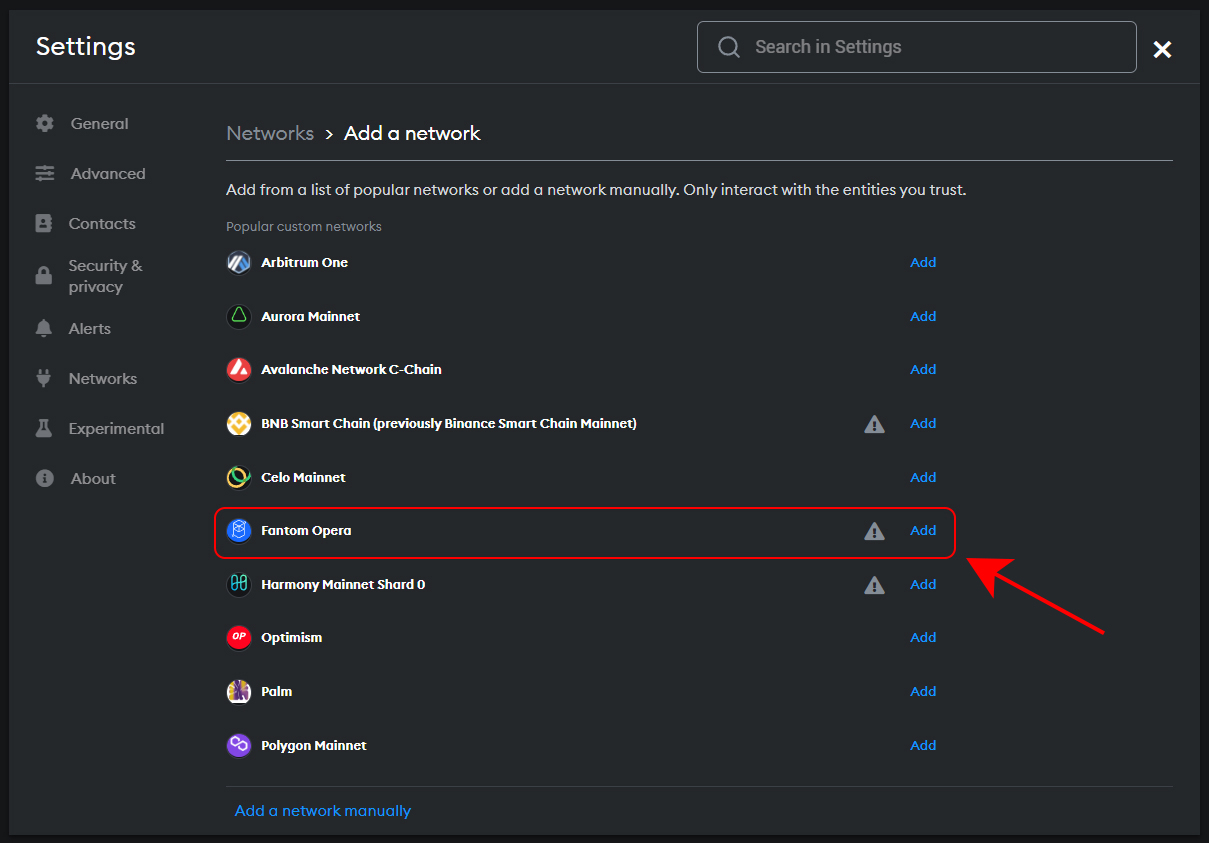
Task: Click the About info icon
Action: coord(44,479)
